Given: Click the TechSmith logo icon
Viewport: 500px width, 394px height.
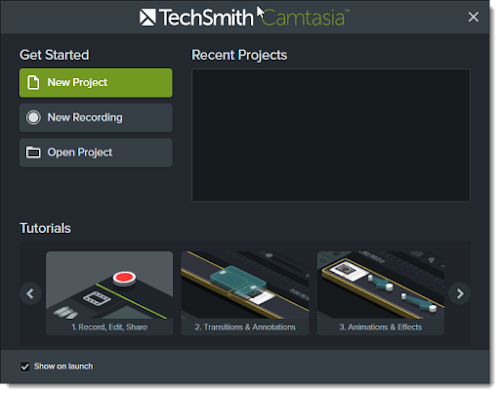Looking at the screenshot, I should [x=147, y=18].
